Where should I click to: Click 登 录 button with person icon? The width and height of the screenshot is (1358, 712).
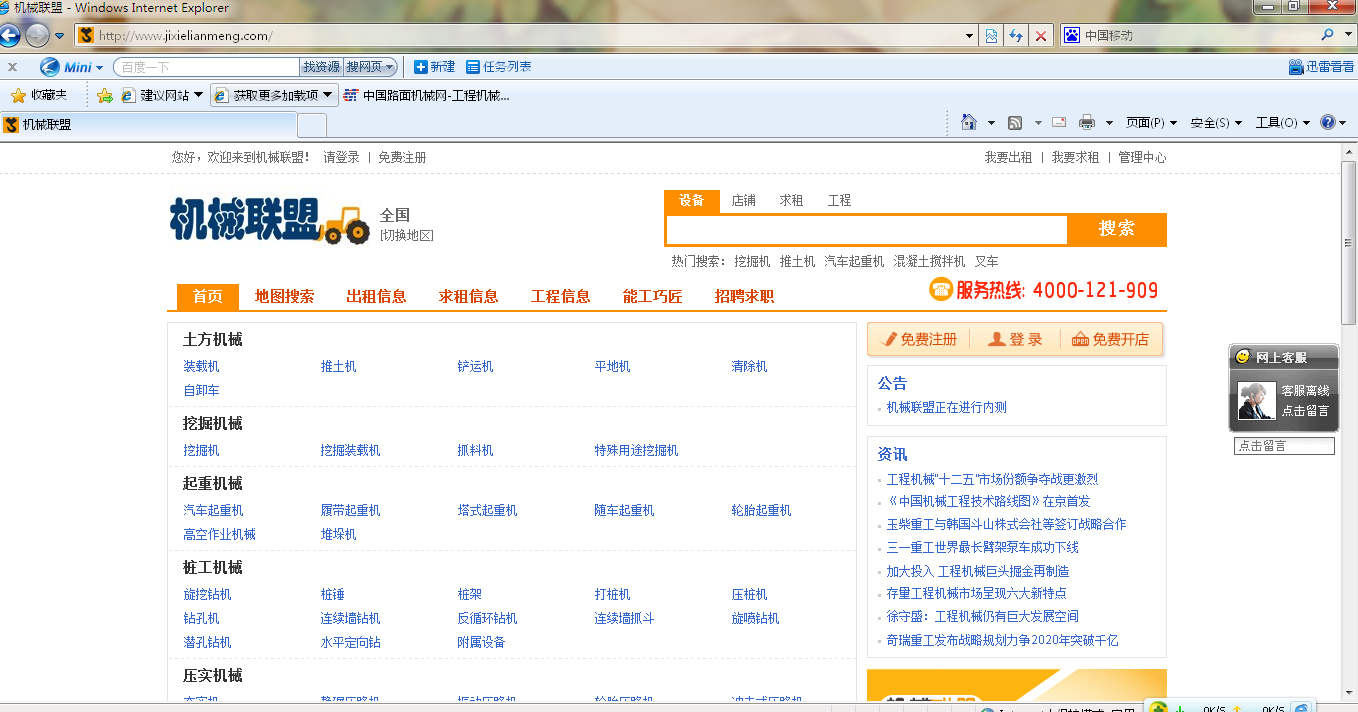[1016, 340]
